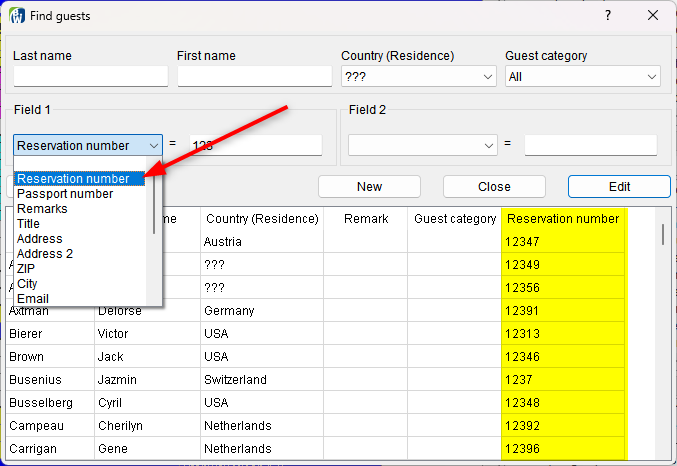This screenshot has height=466, width=677.
Task: Focus the First name text box
Action: click(254, 76)
